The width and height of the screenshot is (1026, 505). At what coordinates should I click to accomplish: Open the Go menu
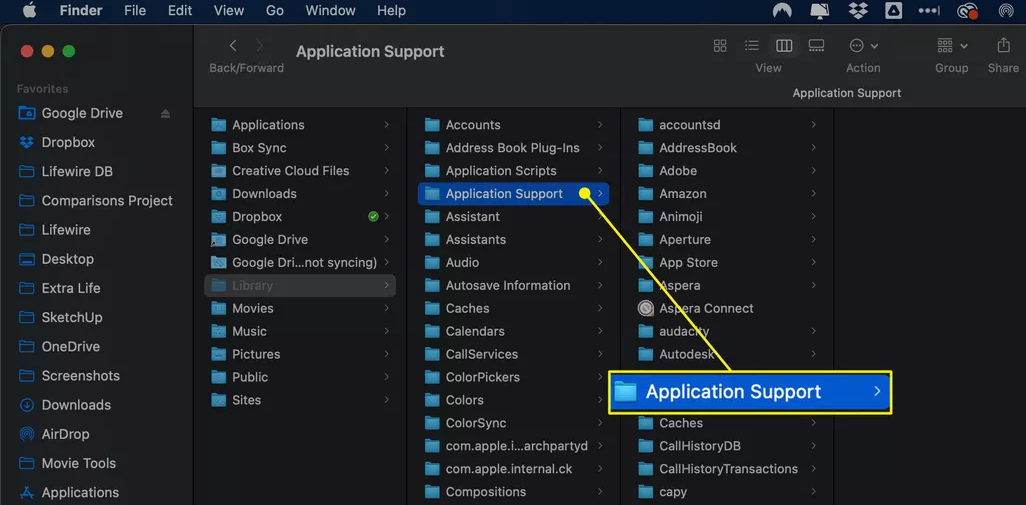[275, 10]
